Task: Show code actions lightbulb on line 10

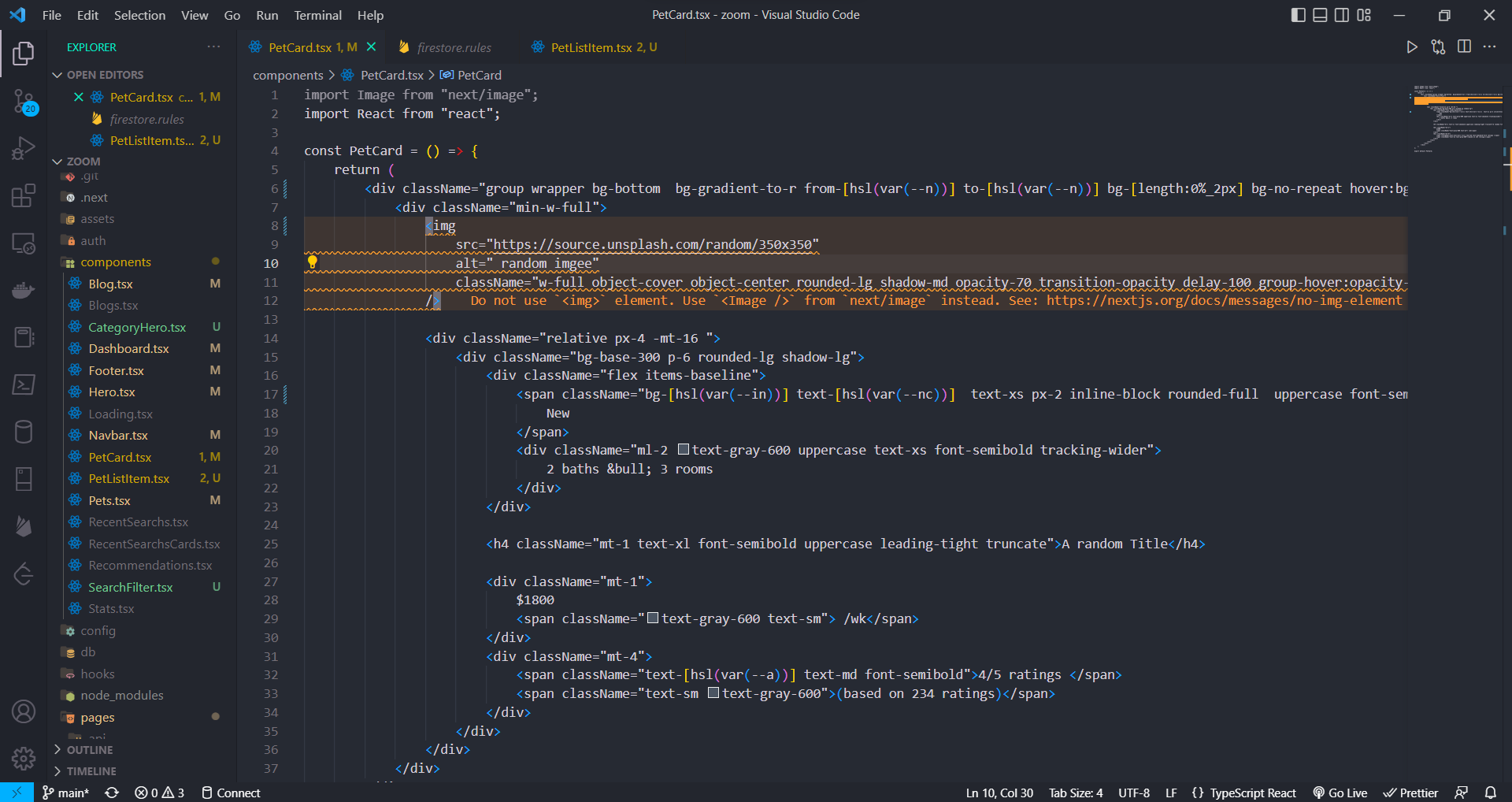Action: pyautogui.click(x=312, y=262)
